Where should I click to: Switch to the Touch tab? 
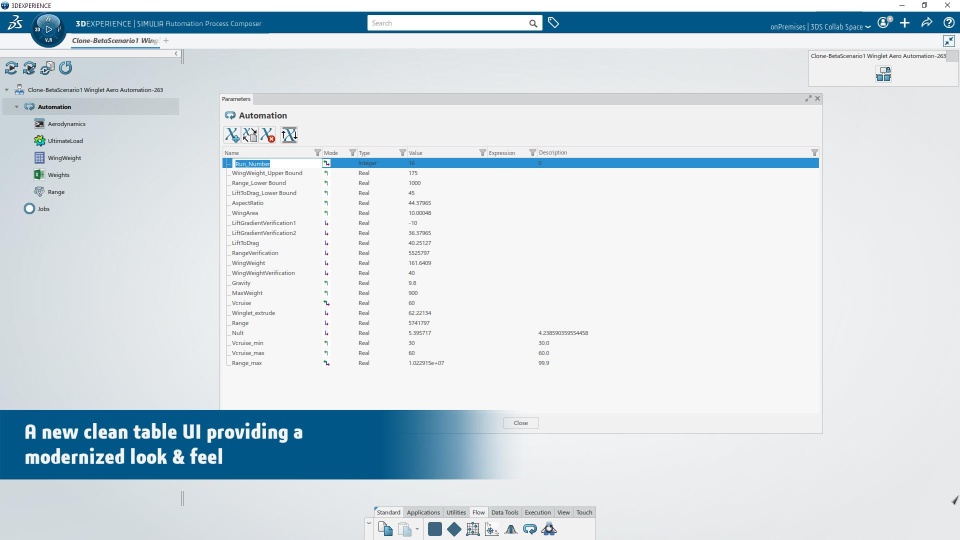584,512
